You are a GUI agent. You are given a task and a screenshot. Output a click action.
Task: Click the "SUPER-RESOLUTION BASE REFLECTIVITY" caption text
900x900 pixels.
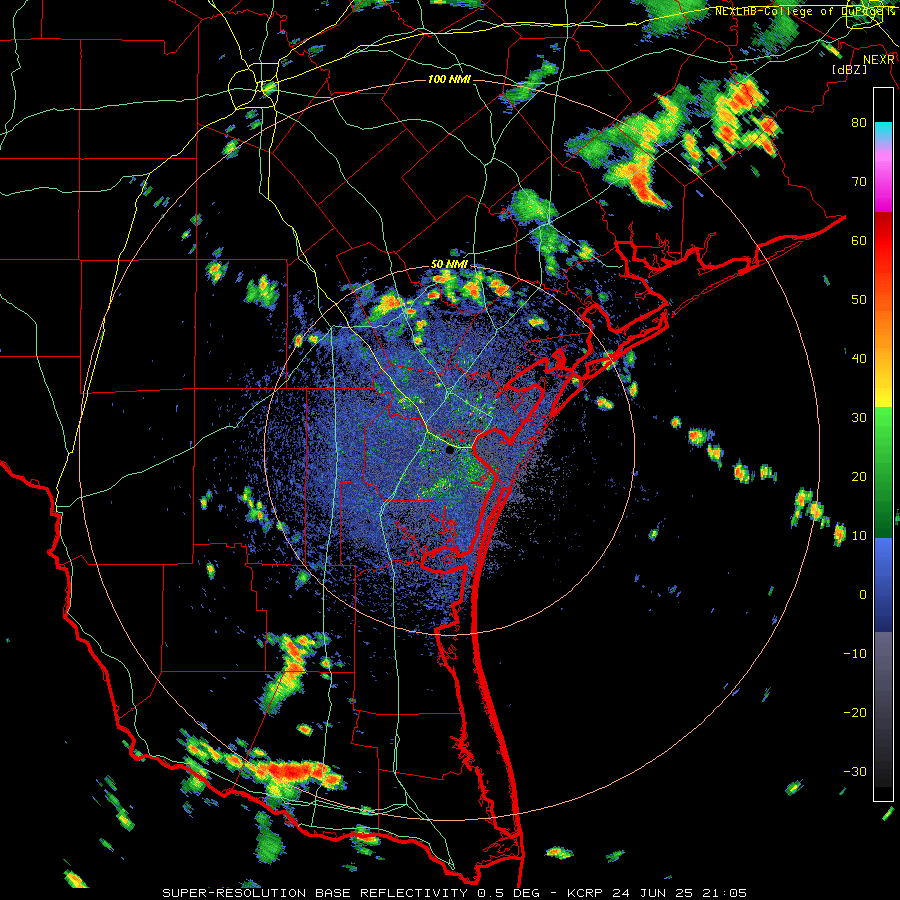[315, 893]
